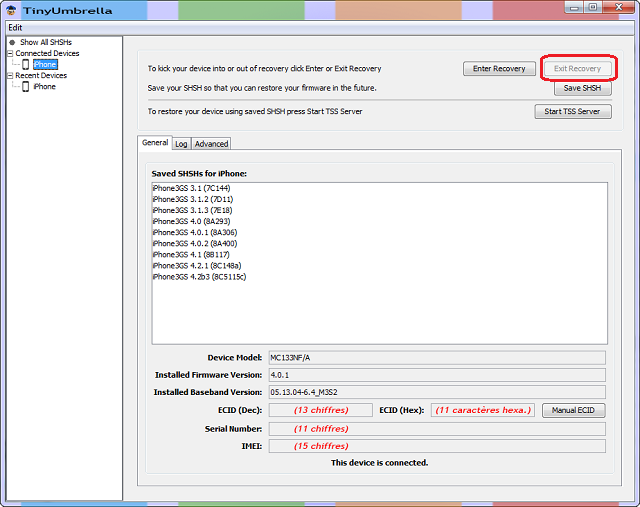Select Show All SHSHs in the tree
640x507 pixels.
46,42
